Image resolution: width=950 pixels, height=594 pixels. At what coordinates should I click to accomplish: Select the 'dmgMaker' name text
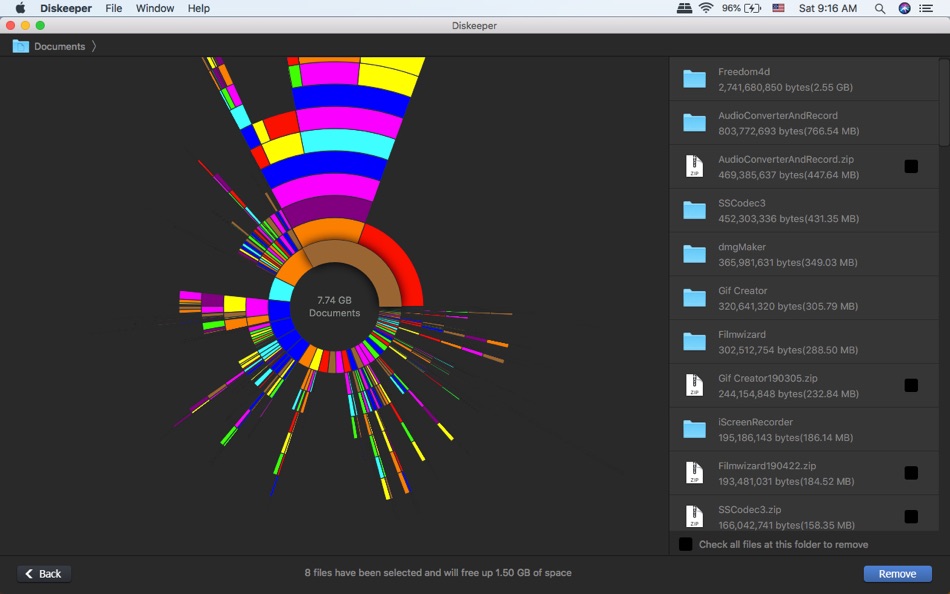[x=742, y=247]
